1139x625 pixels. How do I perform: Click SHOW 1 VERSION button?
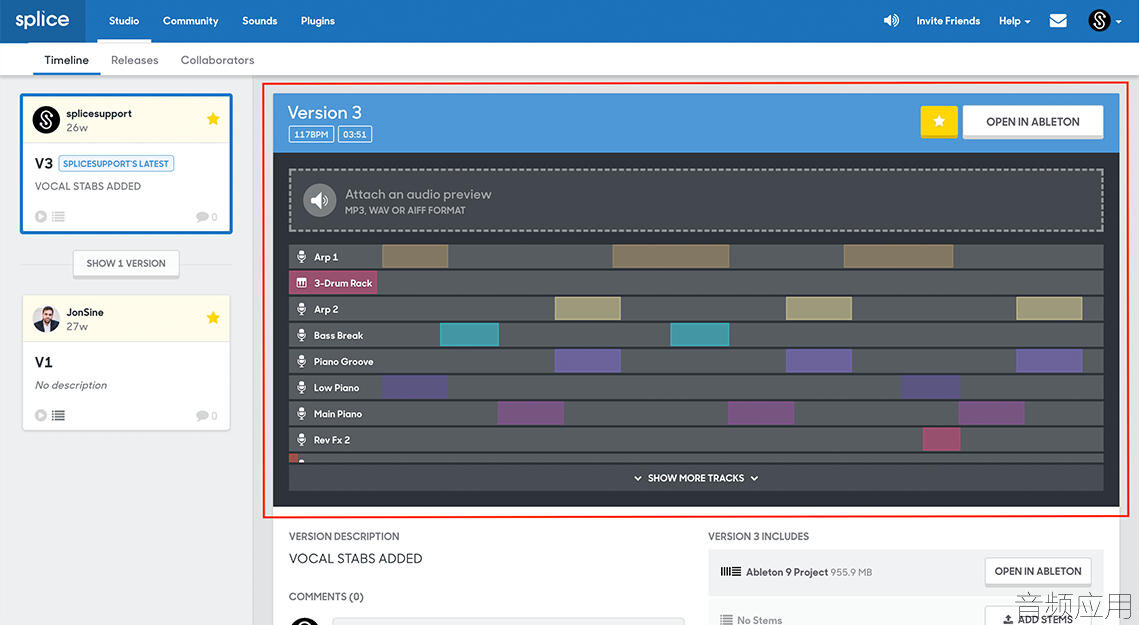click(126, 263)
